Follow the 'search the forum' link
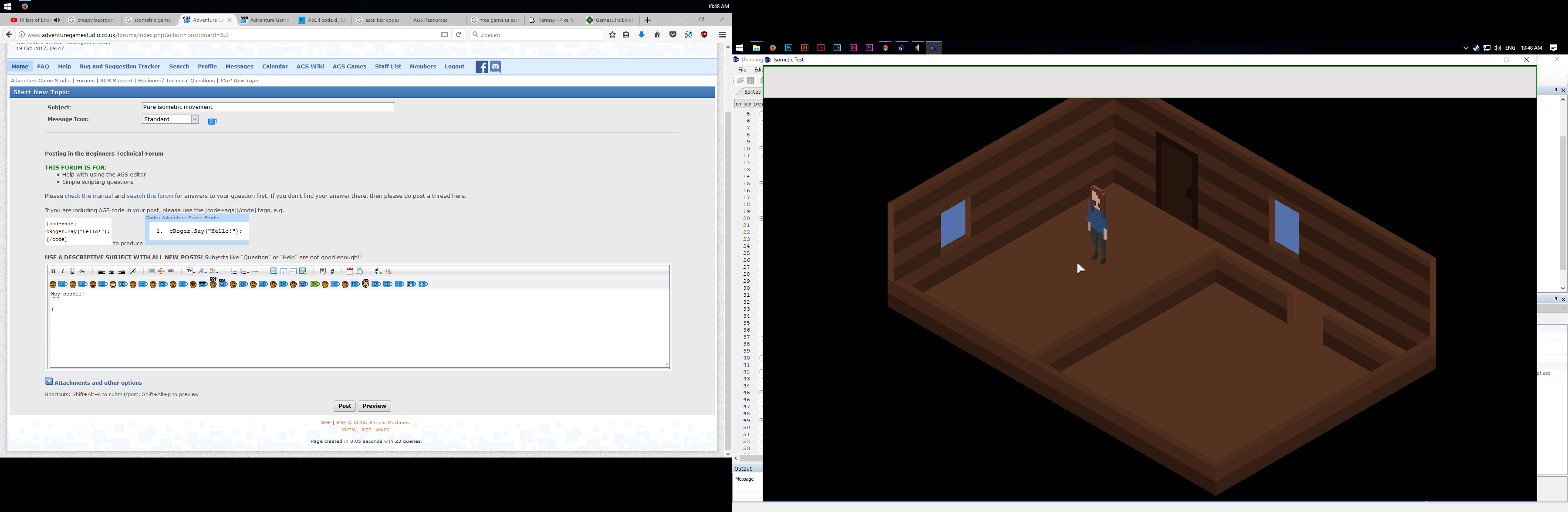Screen dimensions: 1568x512 (150, 196)
